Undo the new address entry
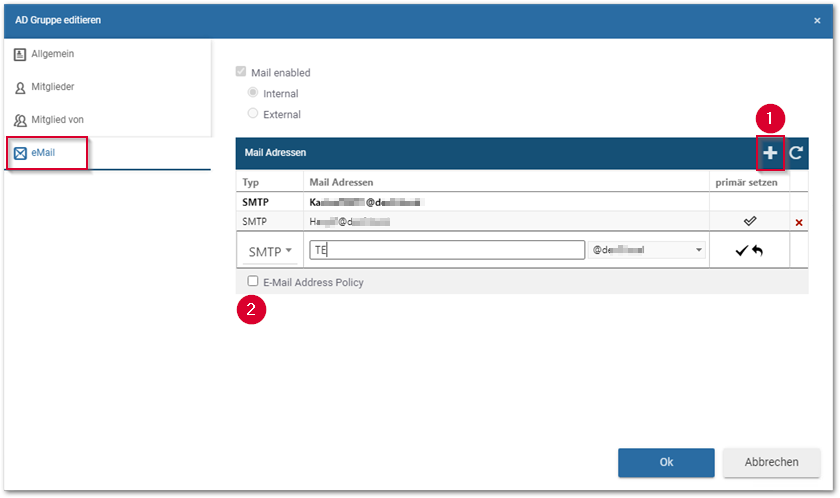 tap(758, 250)
